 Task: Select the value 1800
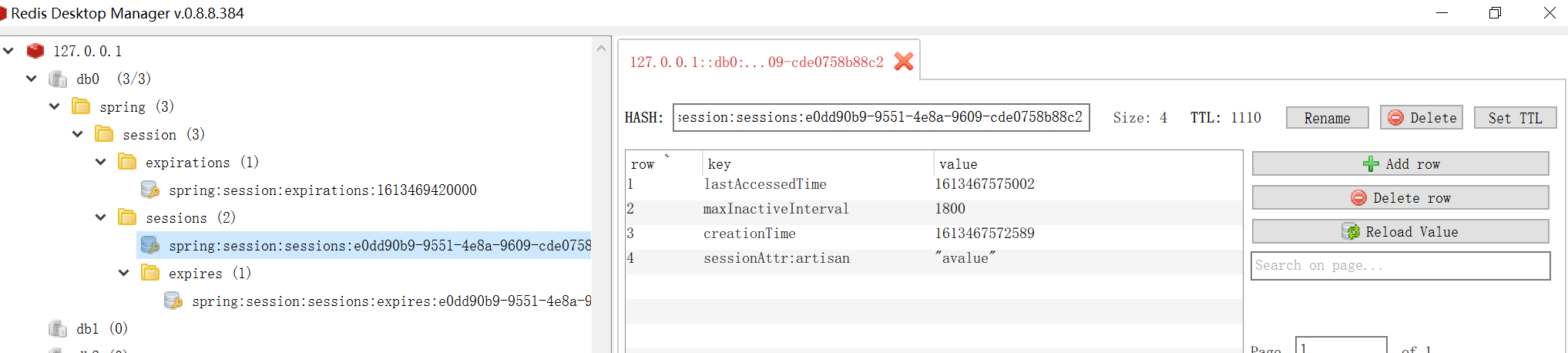tap(950, 209)
